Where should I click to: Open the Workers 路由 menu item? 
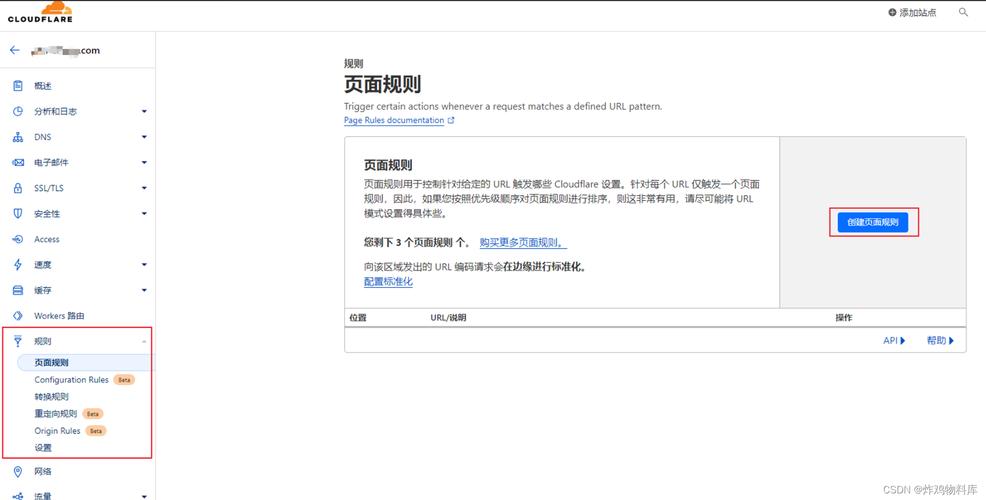pyautogui.click(x=59, y=316)
